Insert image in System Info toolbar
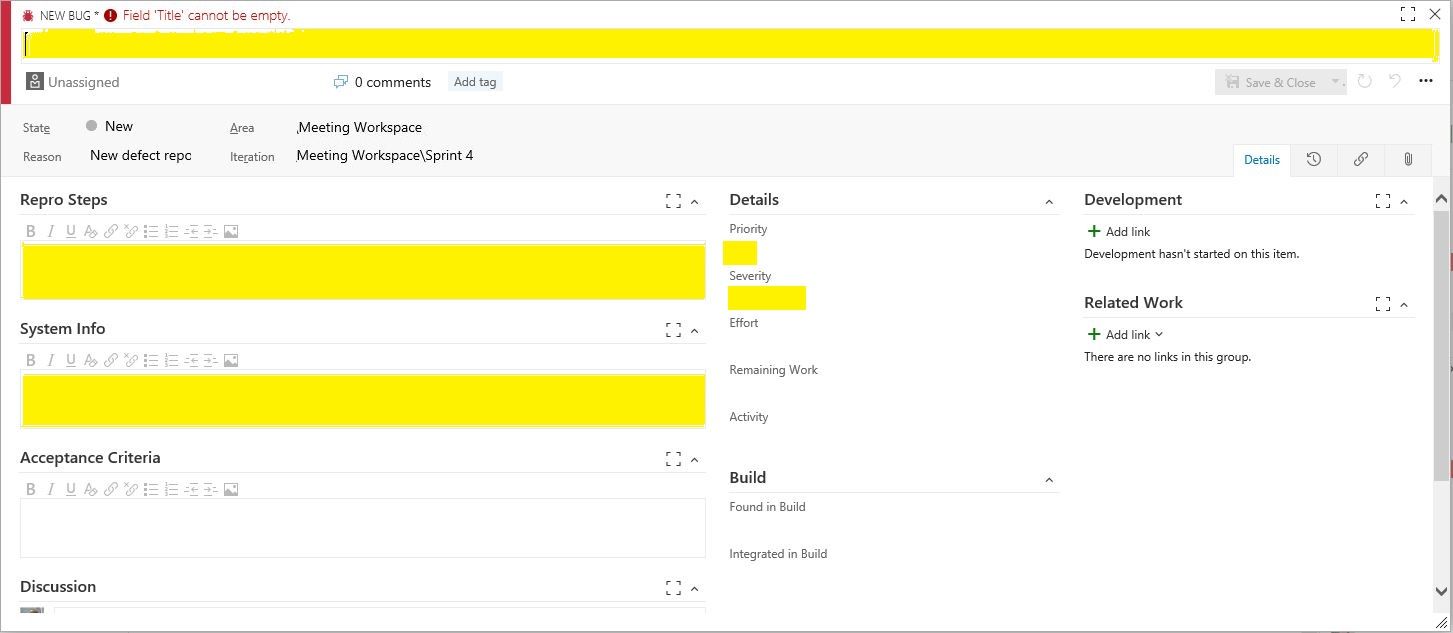 click(231, 360)
